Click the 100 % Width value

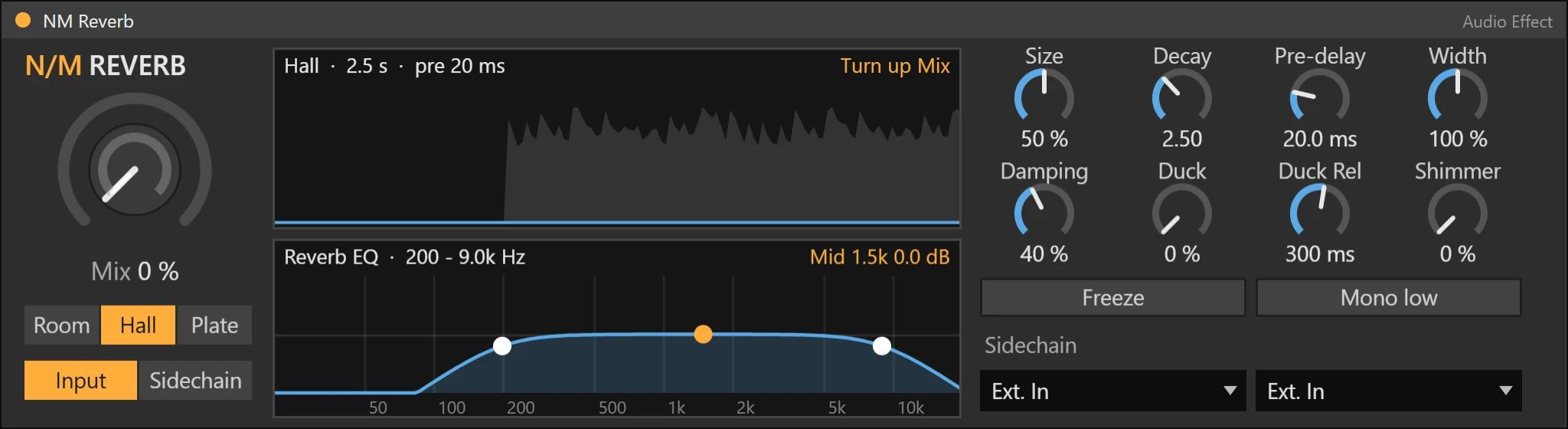click(1458, 139)
